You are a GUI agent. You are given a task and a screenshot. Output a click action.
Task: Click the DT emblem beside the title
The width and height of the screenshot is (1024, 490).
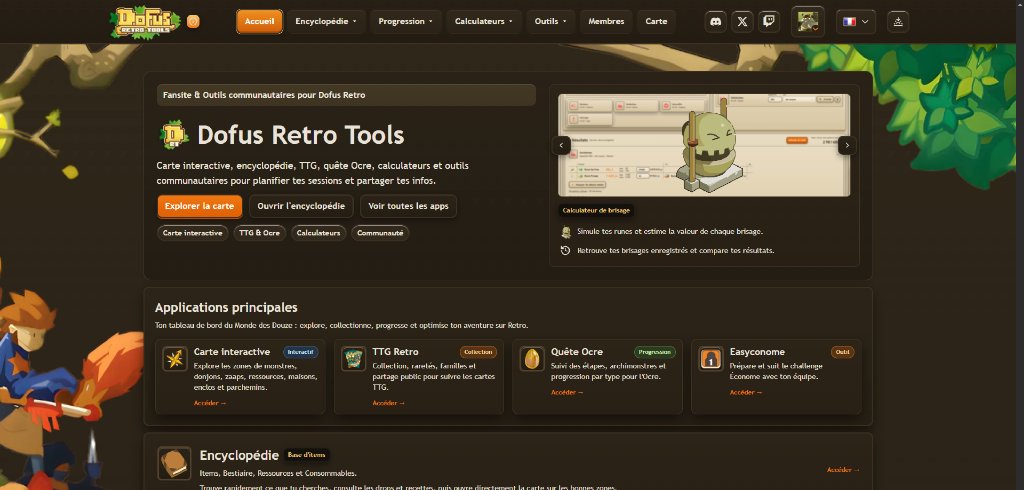(174, 135)
